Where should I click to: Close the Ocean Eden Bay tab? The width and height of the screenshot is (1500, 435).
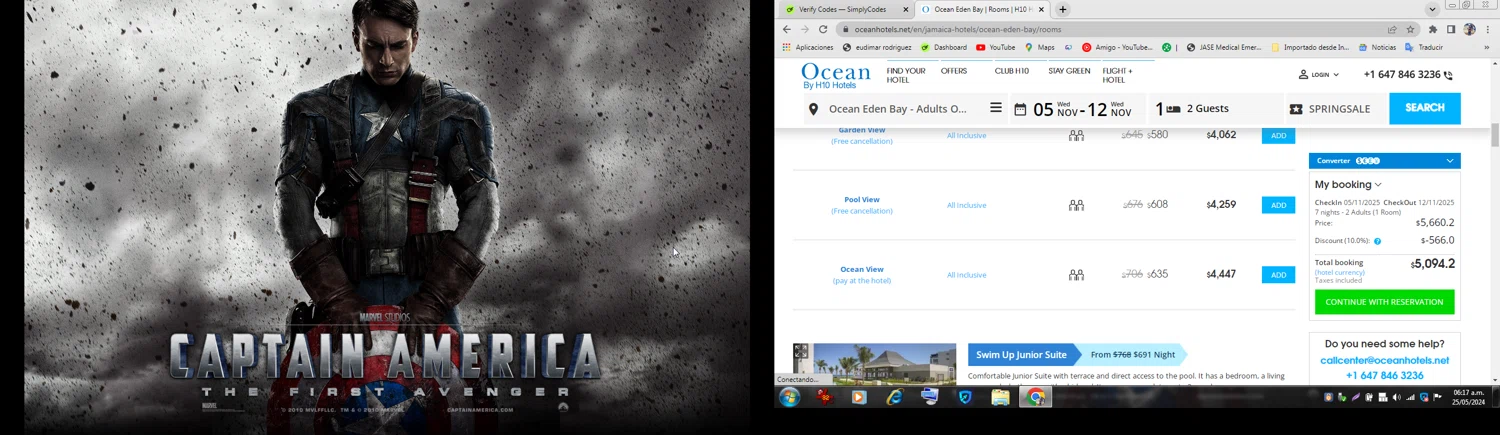(1041, 9)
